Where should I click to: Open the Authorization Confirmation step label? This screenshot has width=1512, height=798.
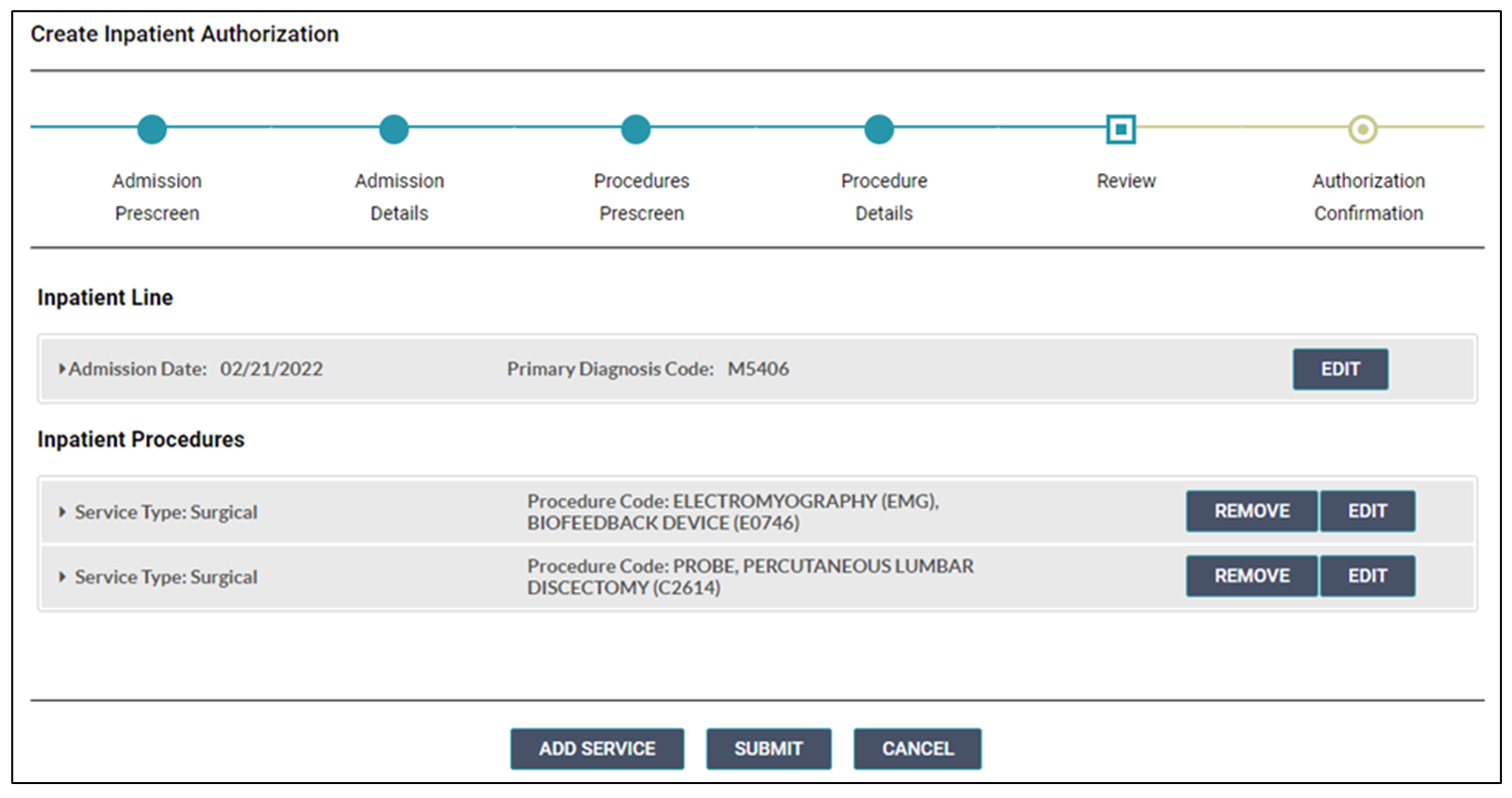pos(1368,196)
